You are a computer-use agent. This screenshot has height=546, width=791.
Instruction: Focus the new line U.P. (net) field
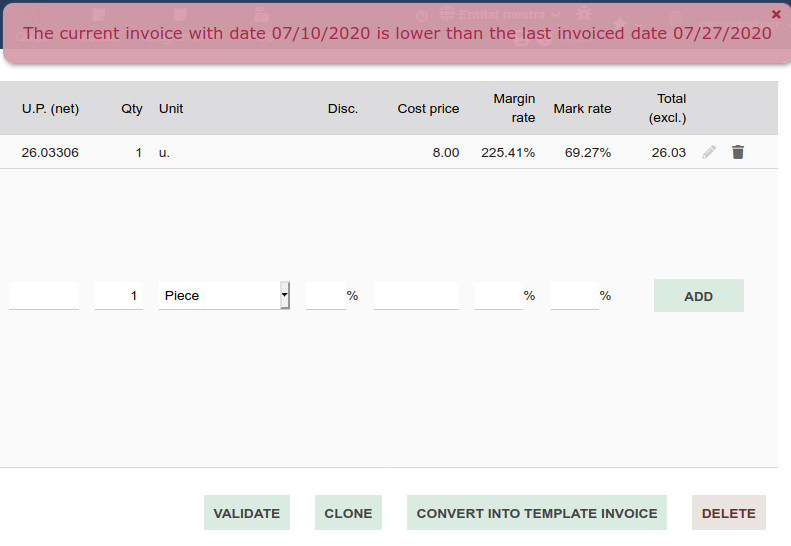tap(44, 295)
